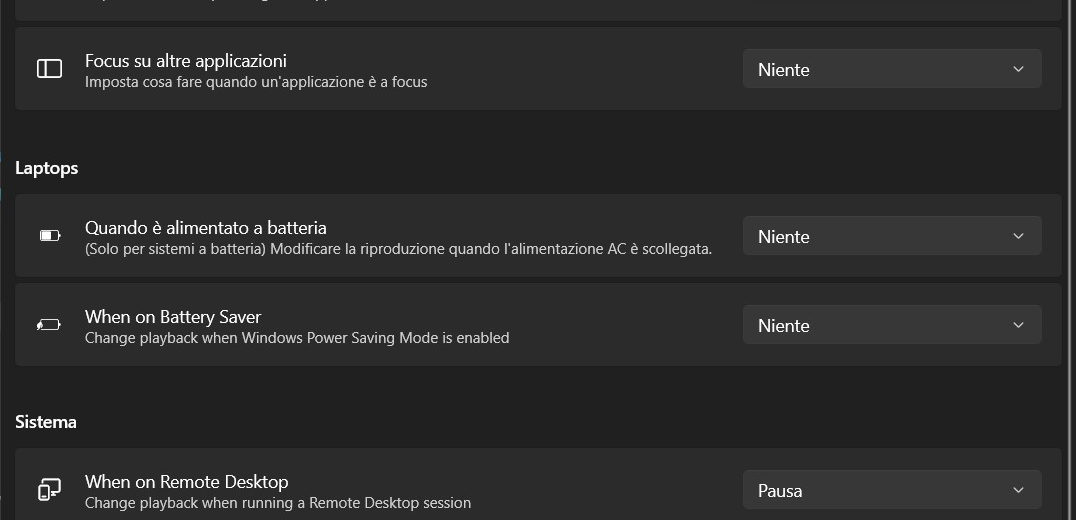Click the Remote Desktop icon
The image size is (1076, 520).
(49, 490)
